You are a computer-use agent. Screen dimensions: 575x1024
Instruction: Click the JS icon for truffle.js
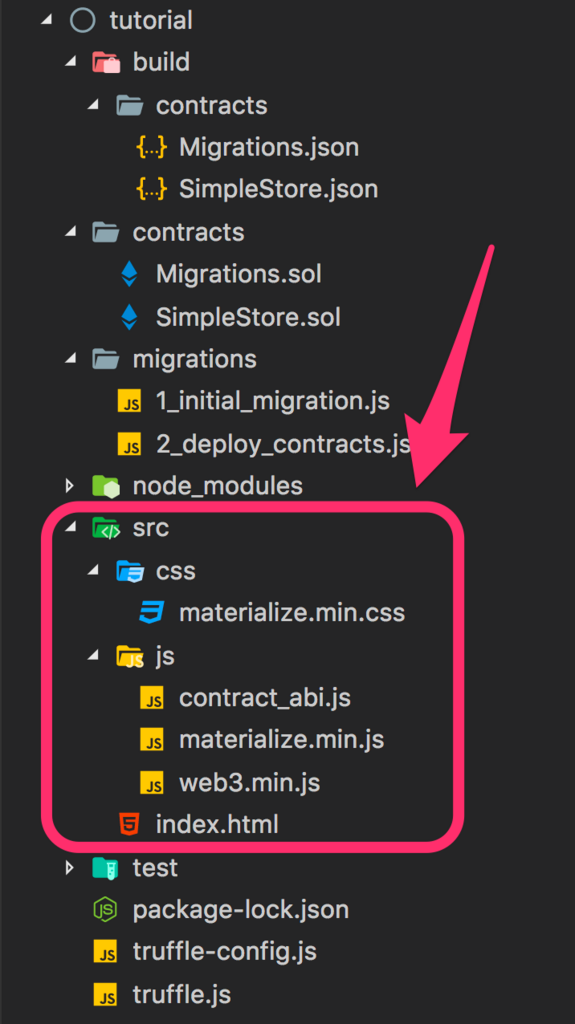pos(106,995)
